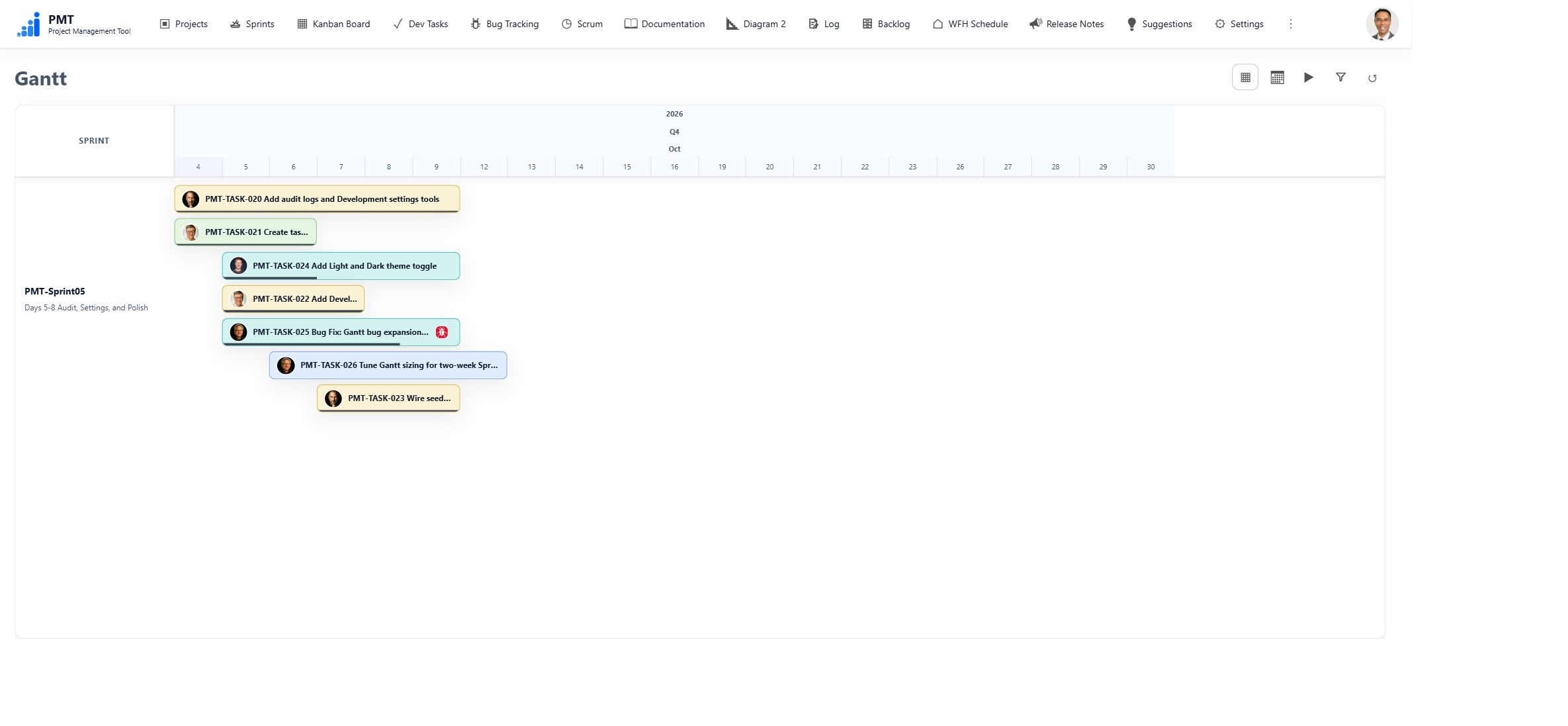Click the red bug badge on PMT-TASK-025
Viewport: 1568px width, 726px height.
[442, 332]
